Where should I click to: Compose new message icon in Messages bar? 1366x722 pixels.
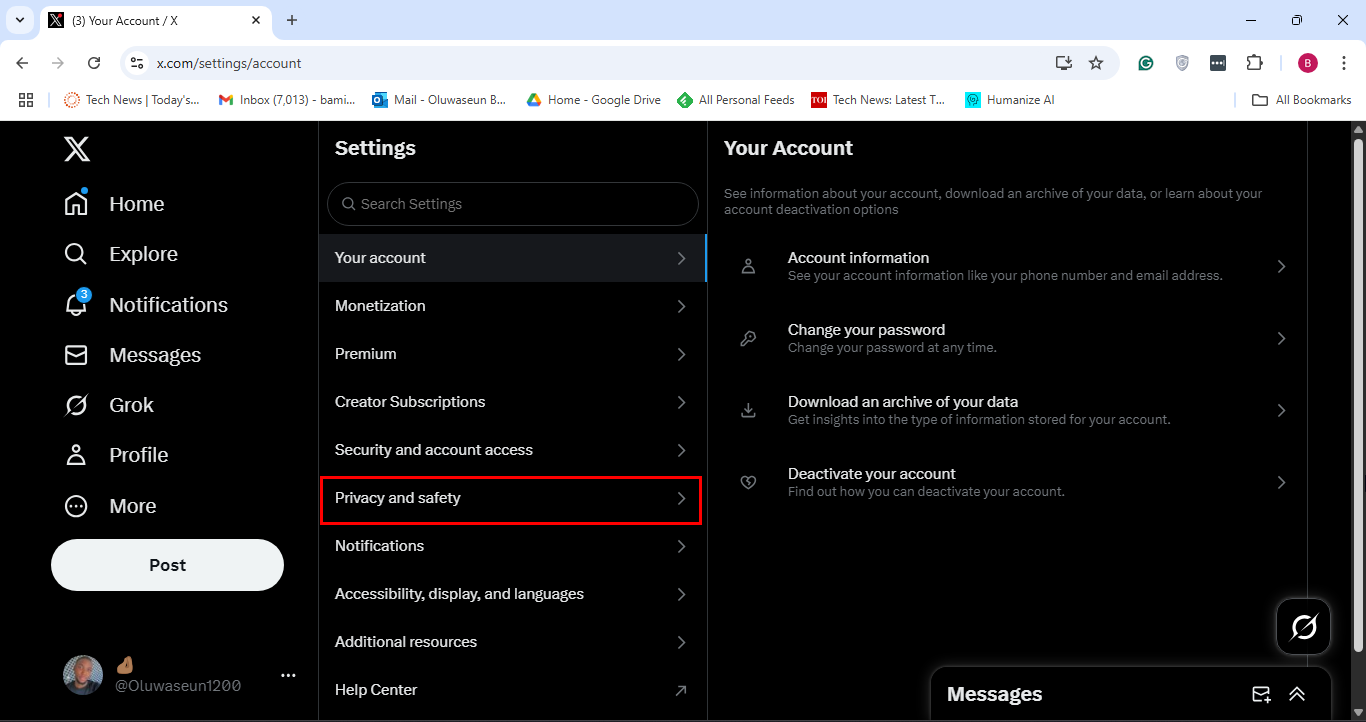tap(1261, 694)
